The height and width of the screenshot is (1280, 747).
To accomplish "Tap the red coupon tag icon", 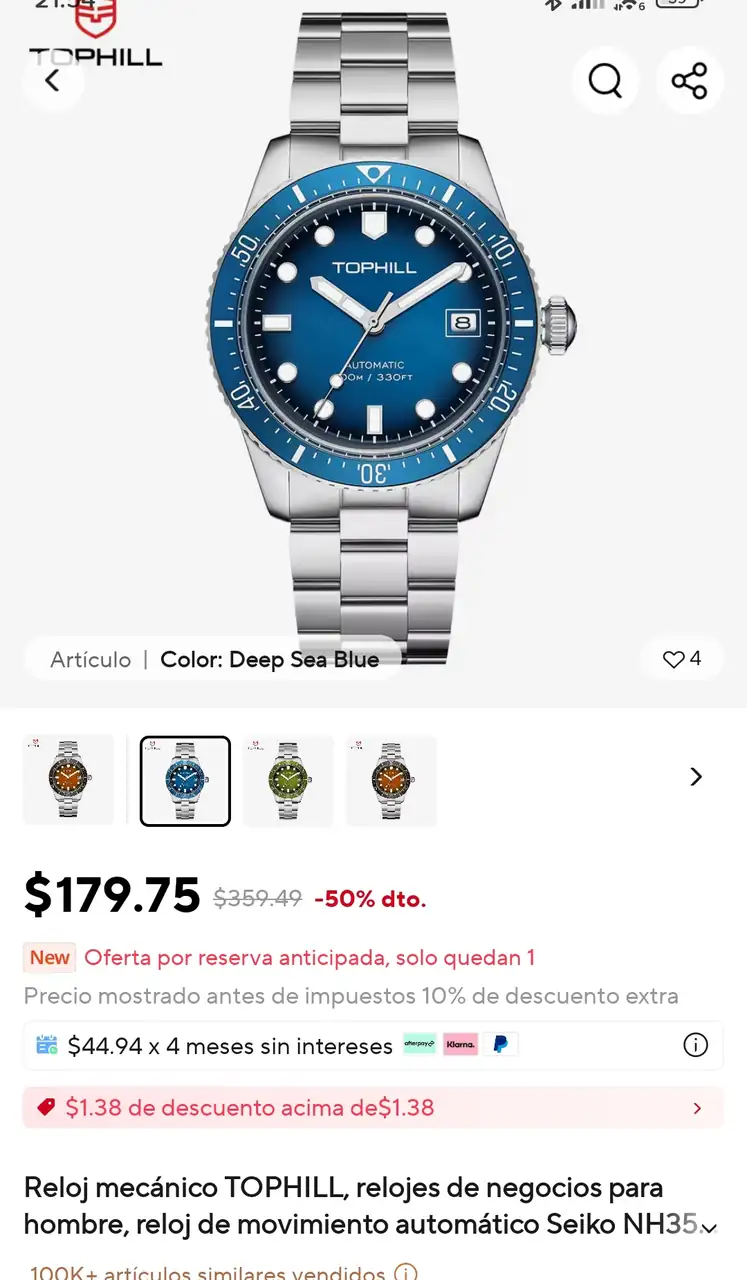I will point(46,1107).
